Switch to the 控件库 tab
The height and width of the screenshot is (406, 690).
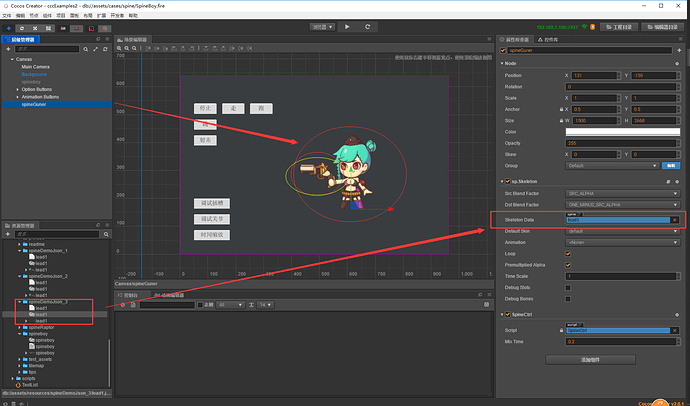(x=548, y=40)
